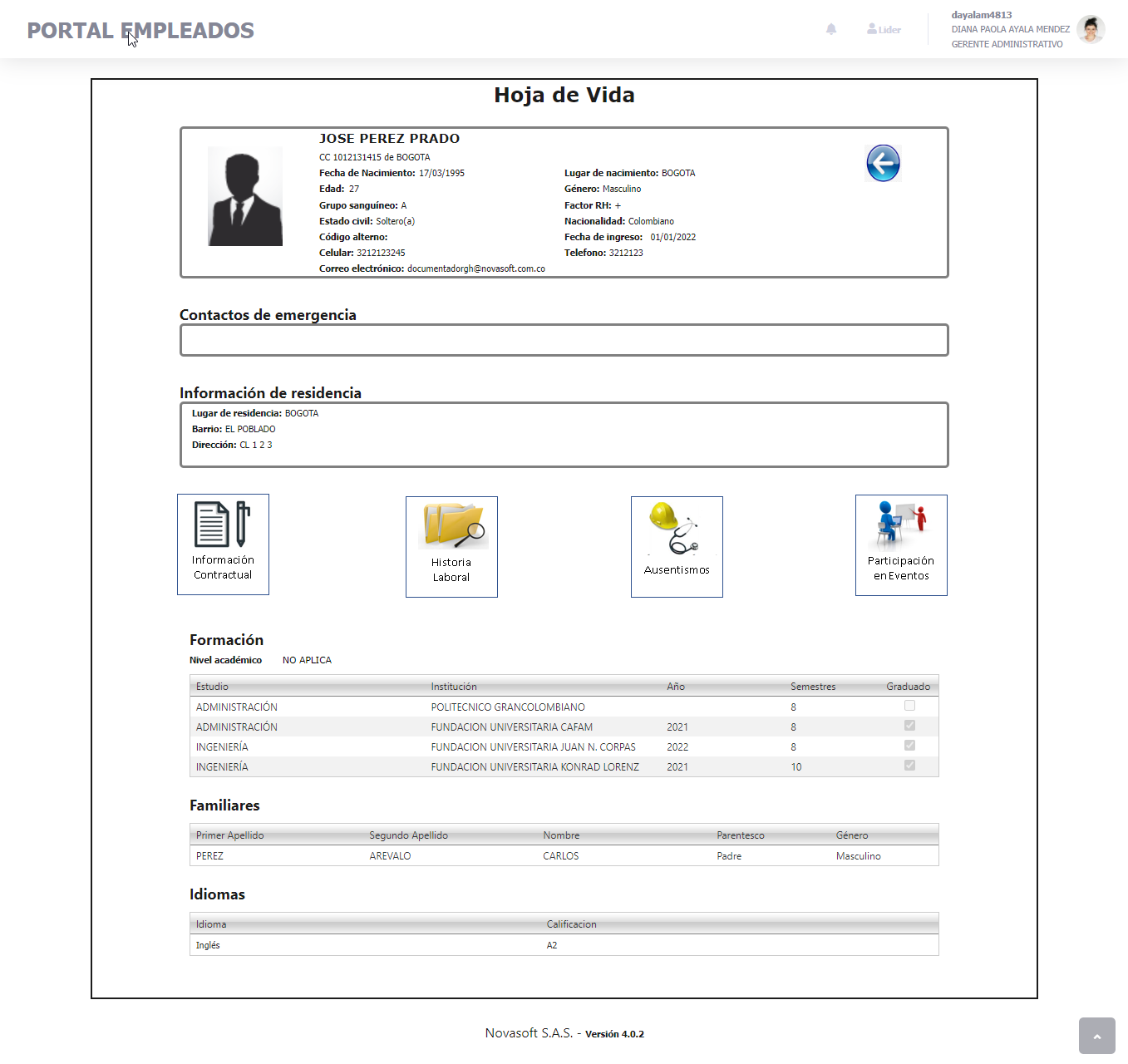Click the Idioma column header
The image size is (1128, 1064).
click(x=211, y=924)
